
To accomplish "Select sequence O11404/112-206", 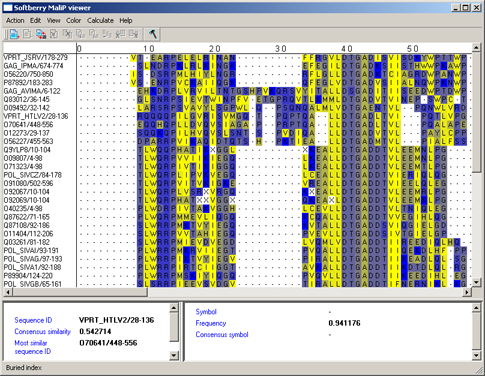I will click(28, 234).
